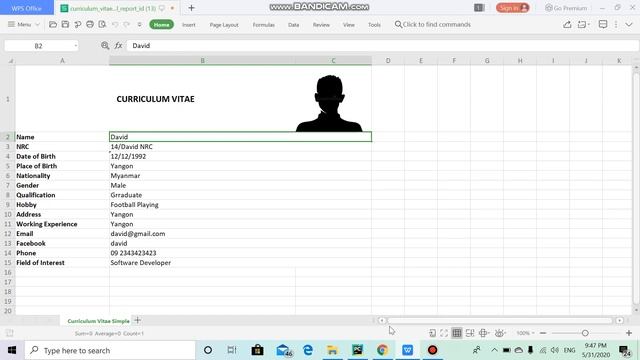
Task: Switch to normal grid view in status bar
Action: pos(457,333)
